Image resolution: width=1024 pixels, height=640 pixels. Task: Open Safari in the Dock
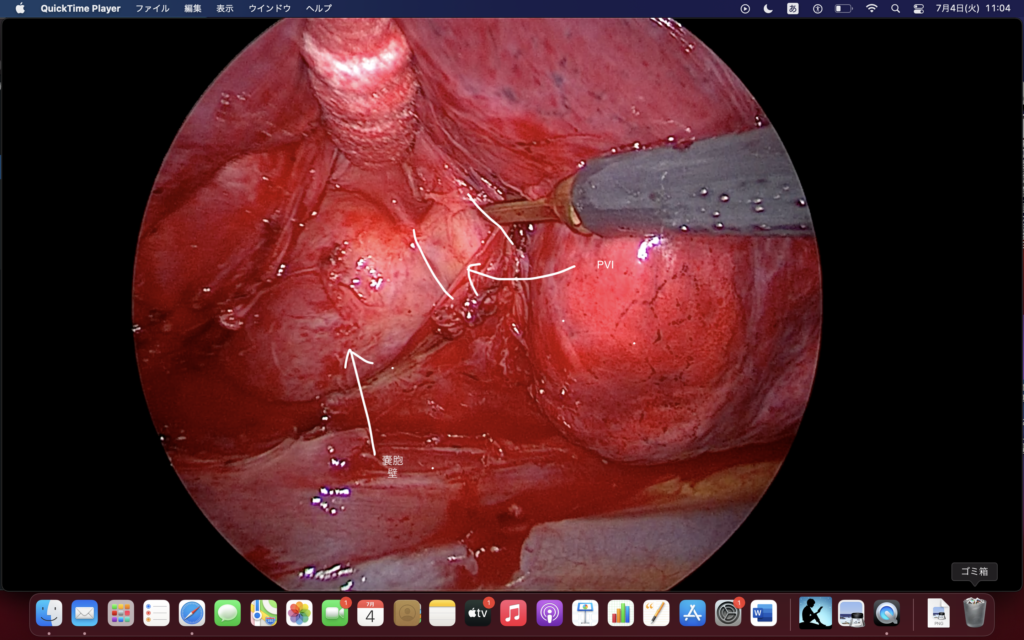(192, 613)
